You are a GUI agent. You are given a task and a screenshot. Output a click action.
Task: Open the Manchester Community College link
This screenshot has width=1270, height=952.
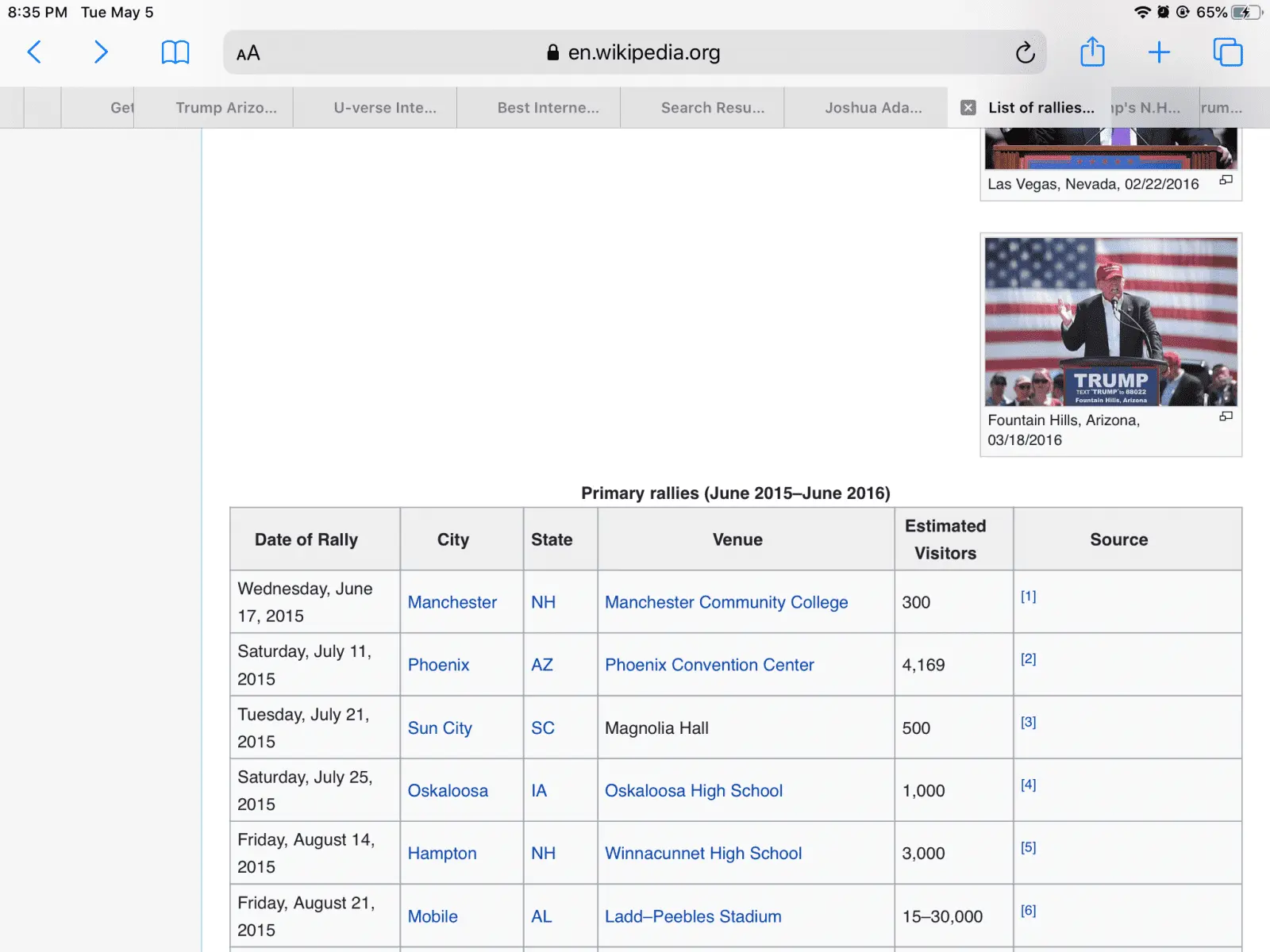coord(725,602)
